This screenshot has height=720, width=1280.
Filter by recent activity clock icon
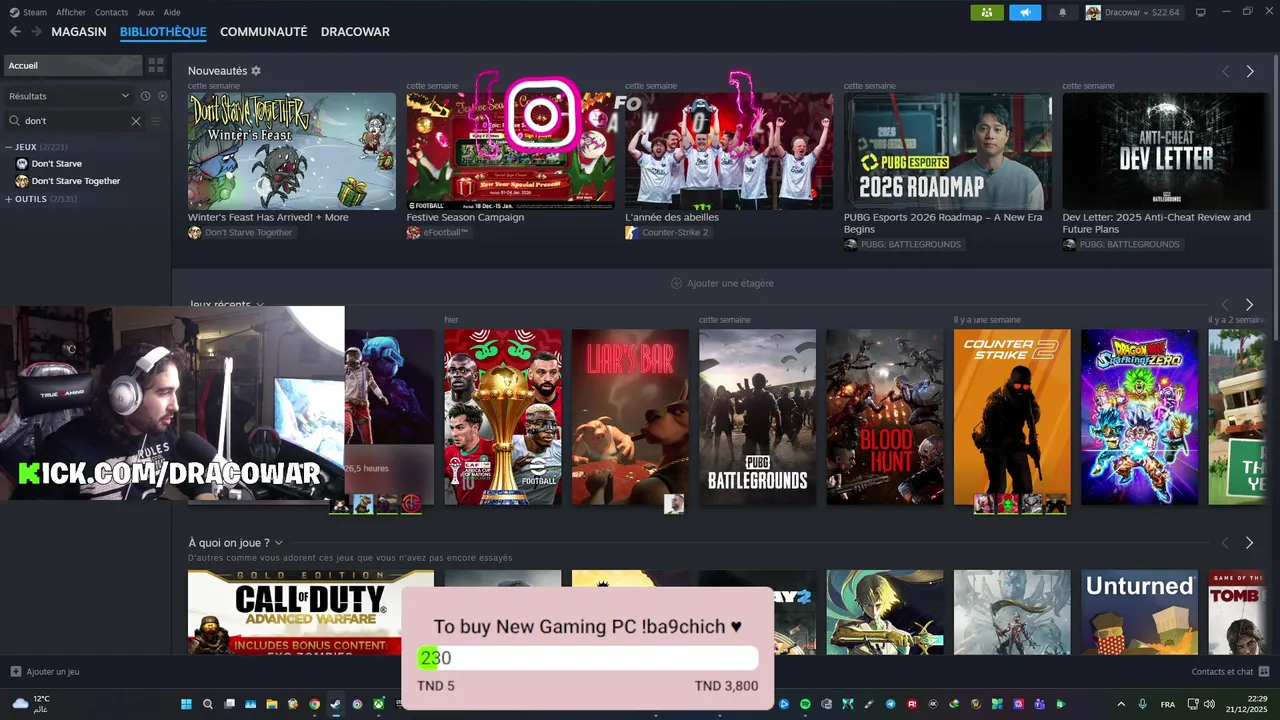point(146,96)
